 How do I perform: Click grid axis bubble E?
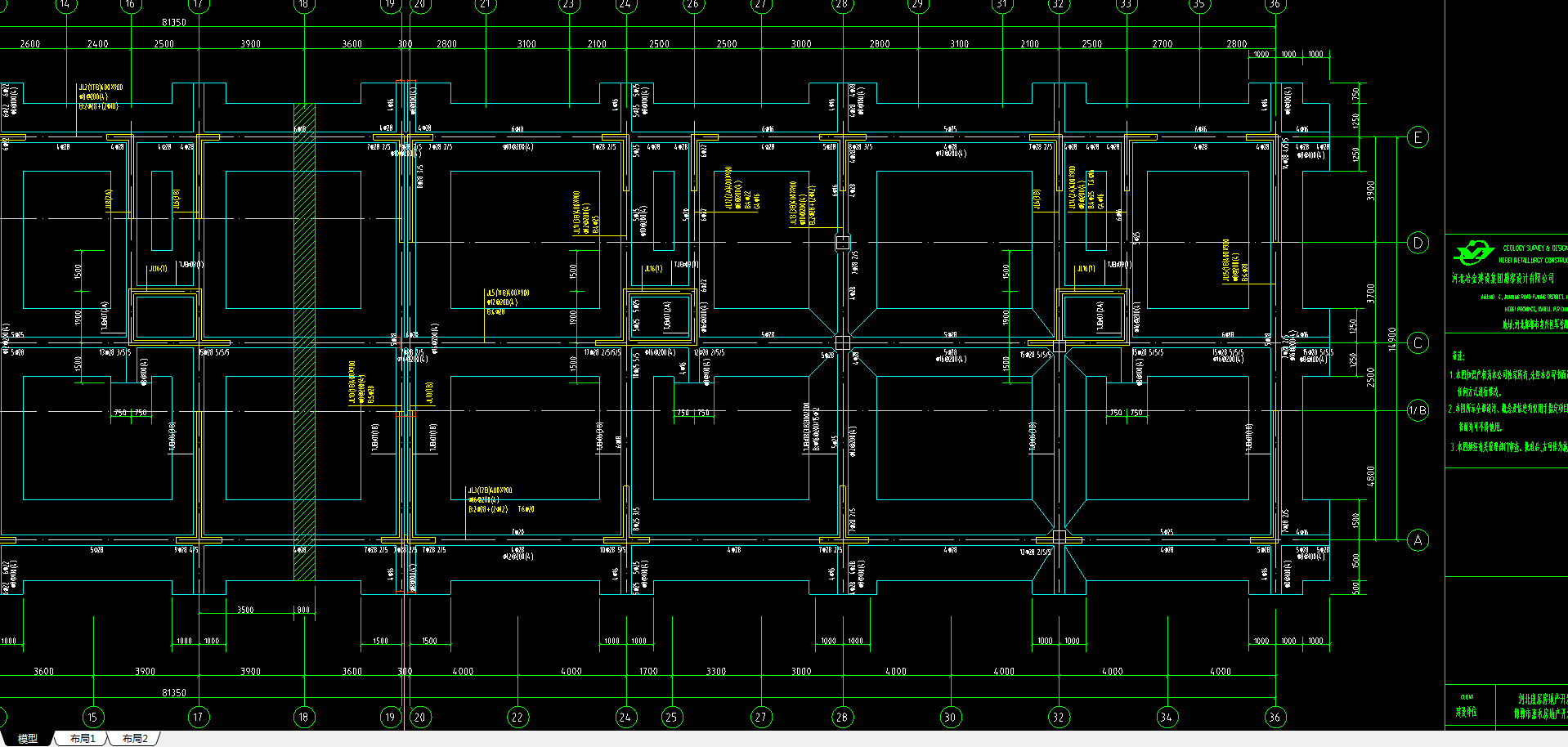pyautogui.click(x=1418, y=137)
